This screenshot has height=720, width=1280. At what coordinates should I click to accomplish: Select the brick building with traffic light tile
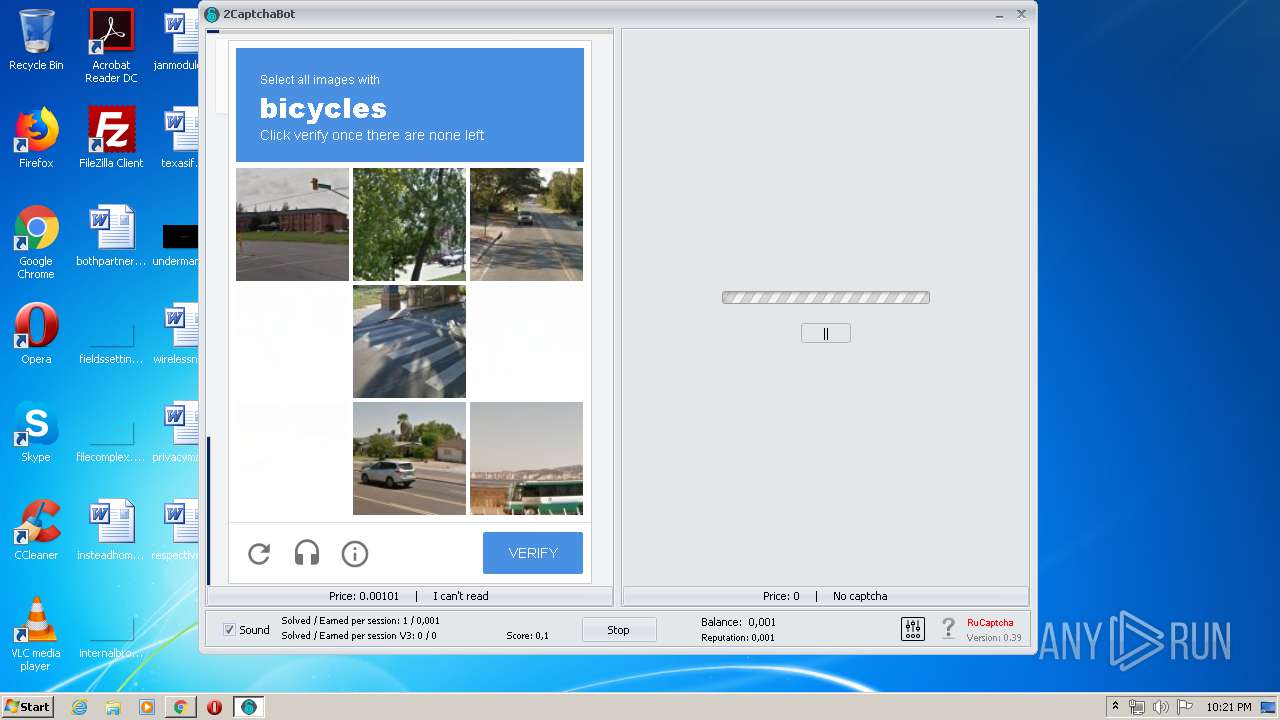[x=292, y=224]
